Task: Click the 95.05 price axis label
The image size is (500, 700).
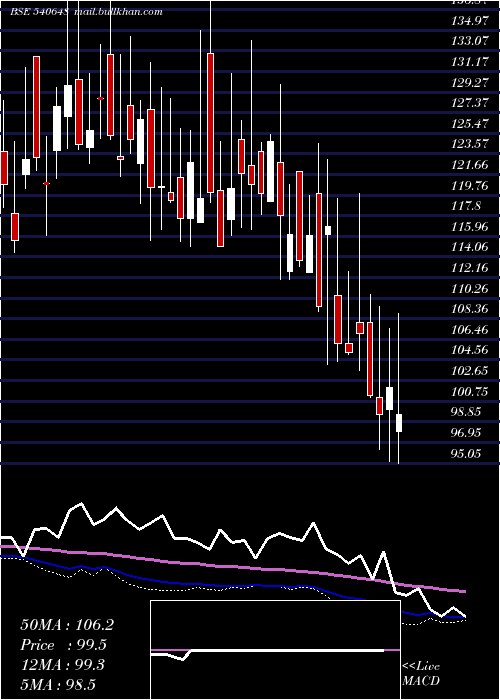Action: pos(466,454)
